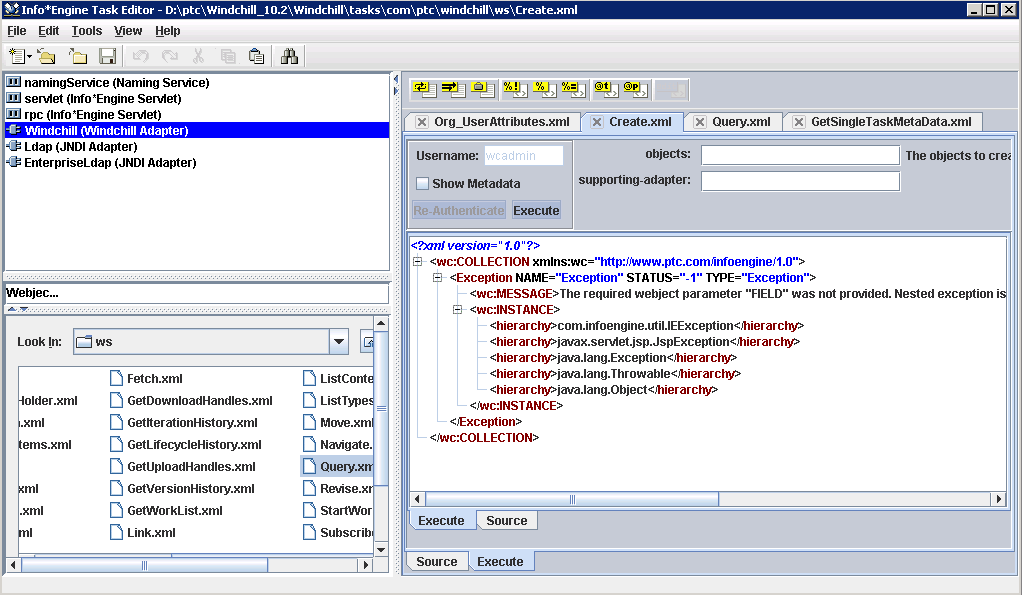The height and width of the screenshot is (595, 1022).
Task: Click the Move.xml file icon
Action: (310, 422)
